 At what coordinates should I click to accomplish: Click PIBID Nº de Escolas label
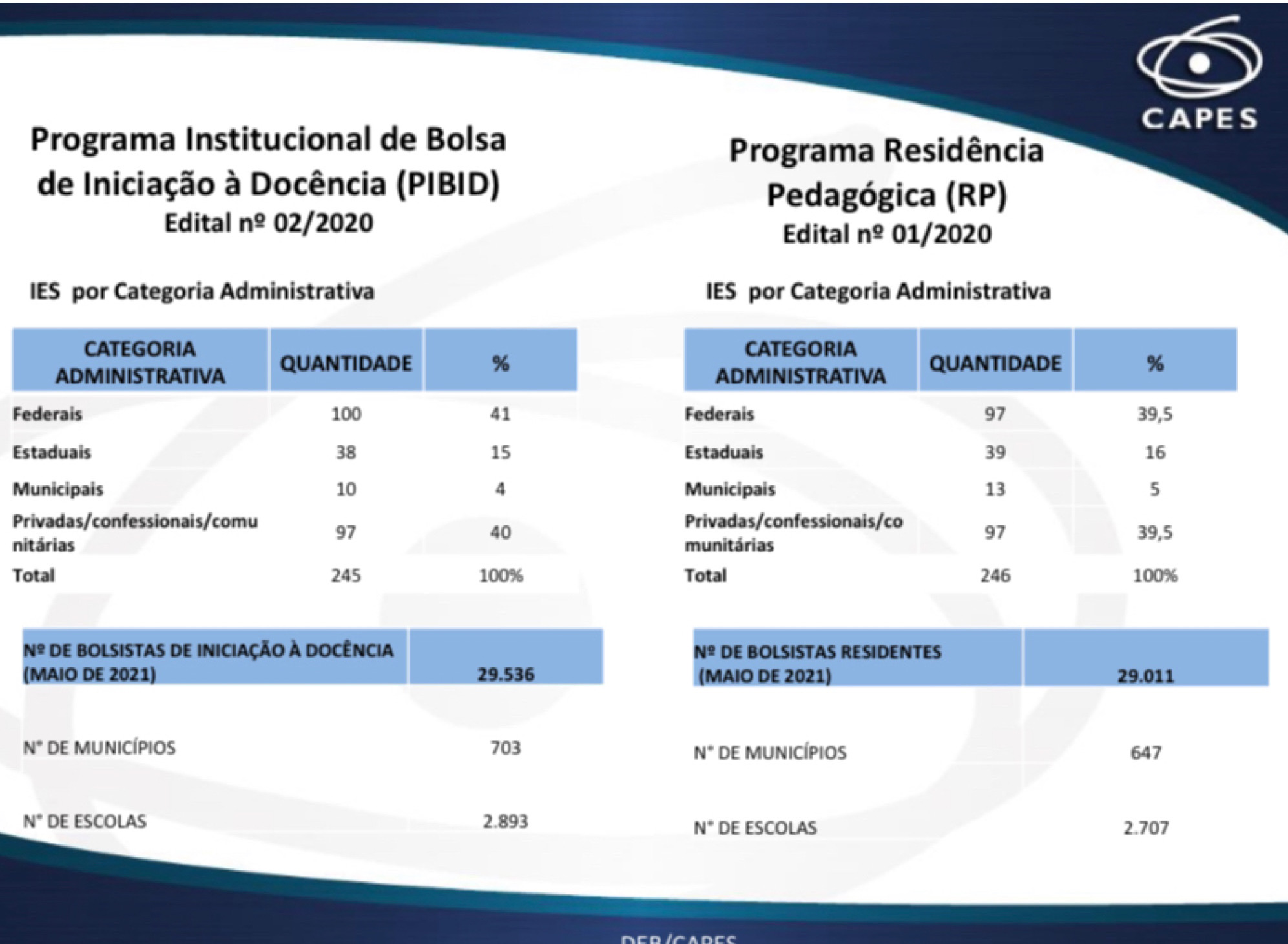pos(85,821)
